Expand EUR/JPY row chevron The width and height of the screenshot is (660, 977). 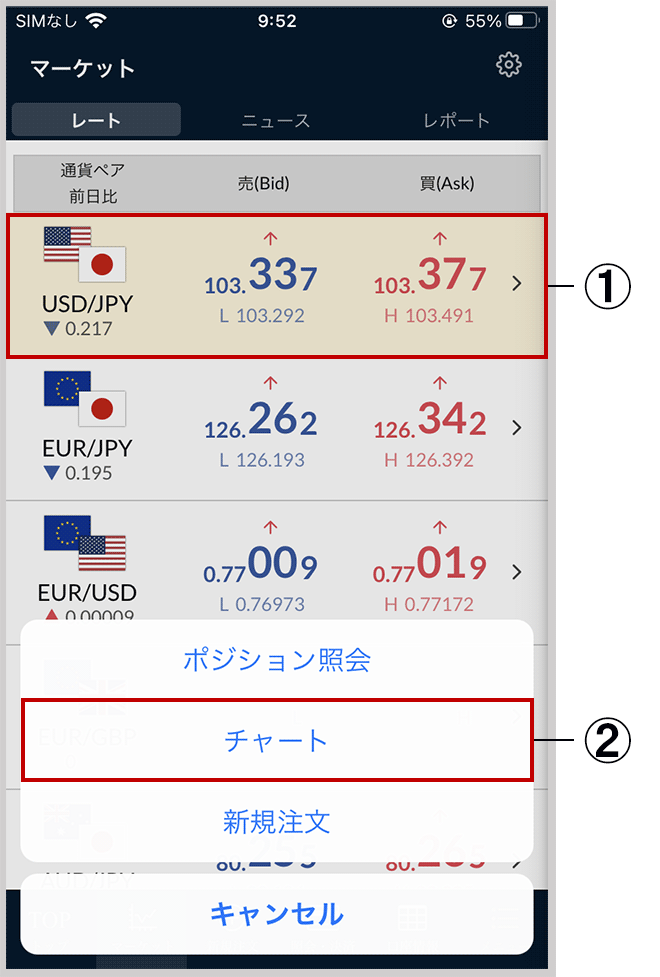click(516, 427)
